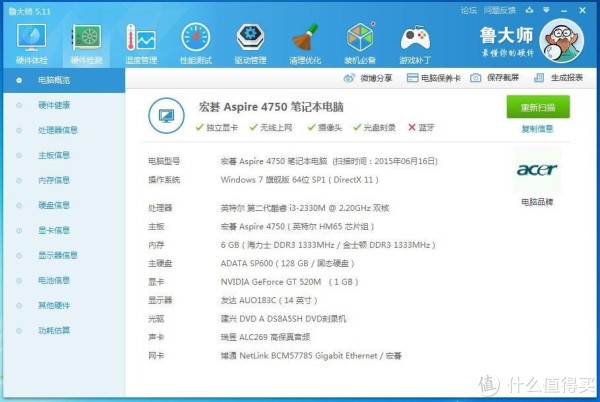Viewport: 600px width, 402px height.
Task: Click the NetLink BCM57785 network value
Action: pyautogui.click(x=311, y=356)
